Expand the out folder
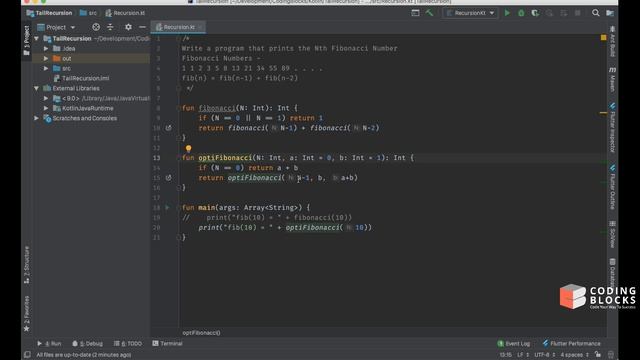Image resolution: width=640 pixels, height=360 pixels. click(x=46, y=58)
